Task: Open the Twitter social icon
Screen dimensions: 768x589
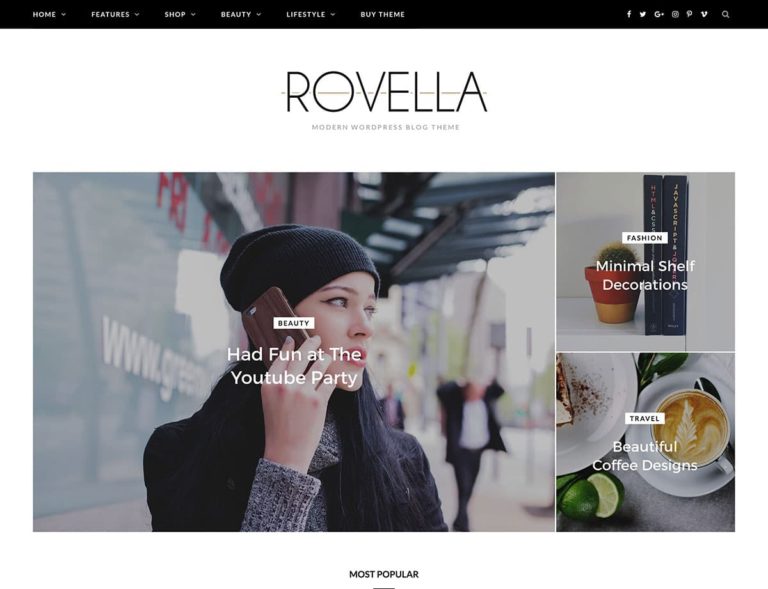Action: [643, 14]
